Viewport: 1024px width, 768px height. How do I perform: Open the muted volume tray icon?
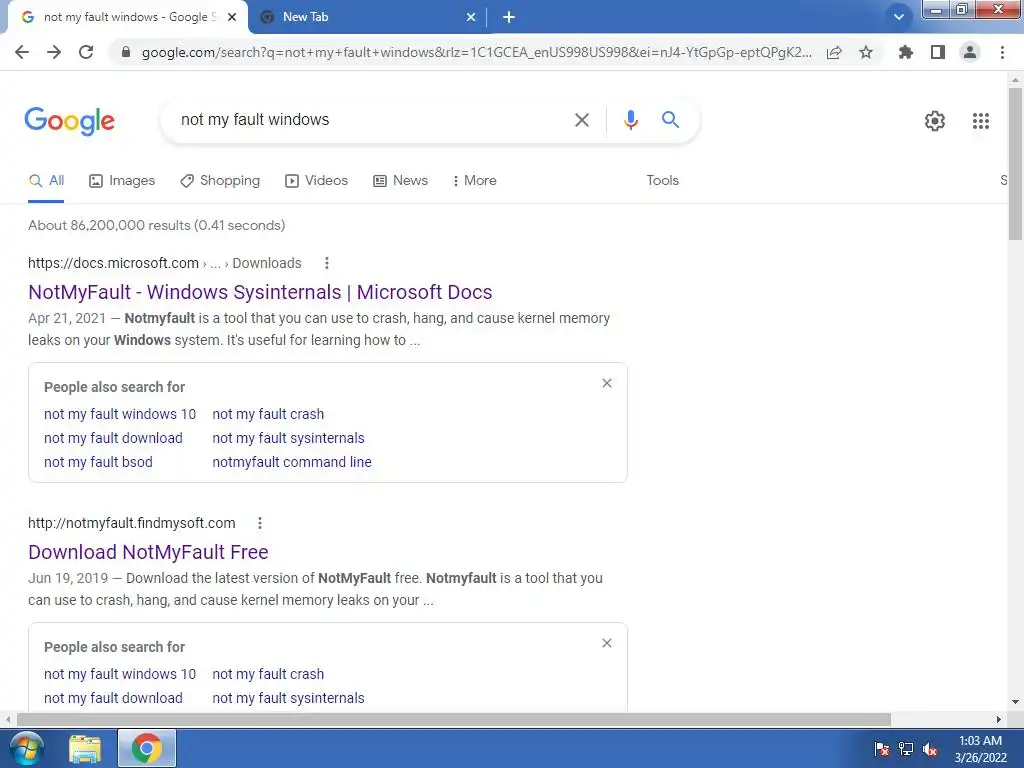coord(930,749)
